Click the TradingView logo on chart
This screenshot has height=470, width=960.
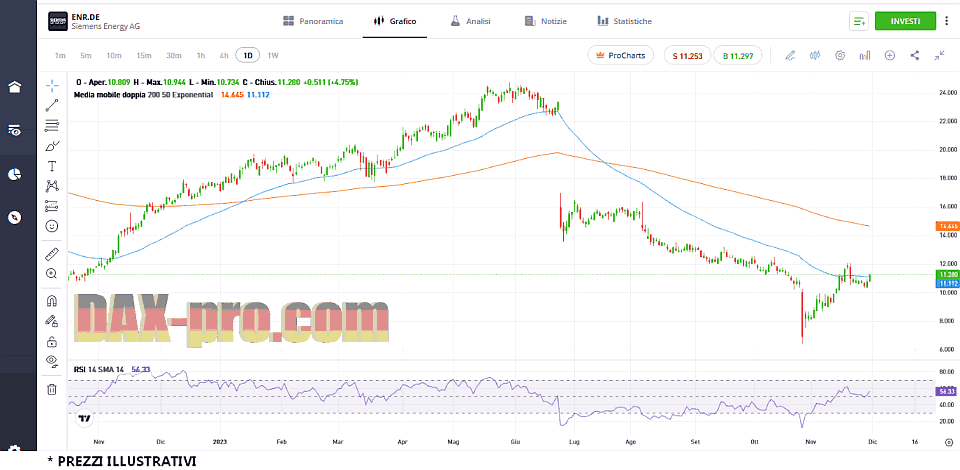(84, 419)
